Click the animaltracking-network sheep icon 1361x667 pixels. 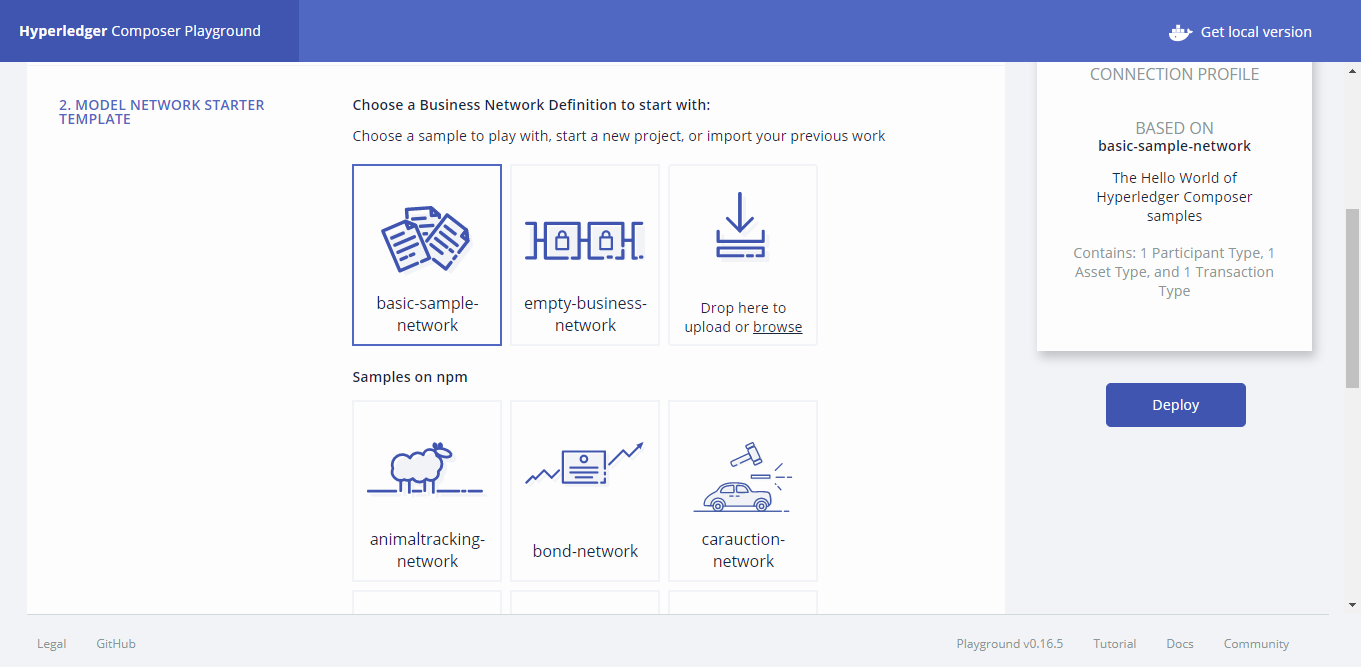[425, 468]
